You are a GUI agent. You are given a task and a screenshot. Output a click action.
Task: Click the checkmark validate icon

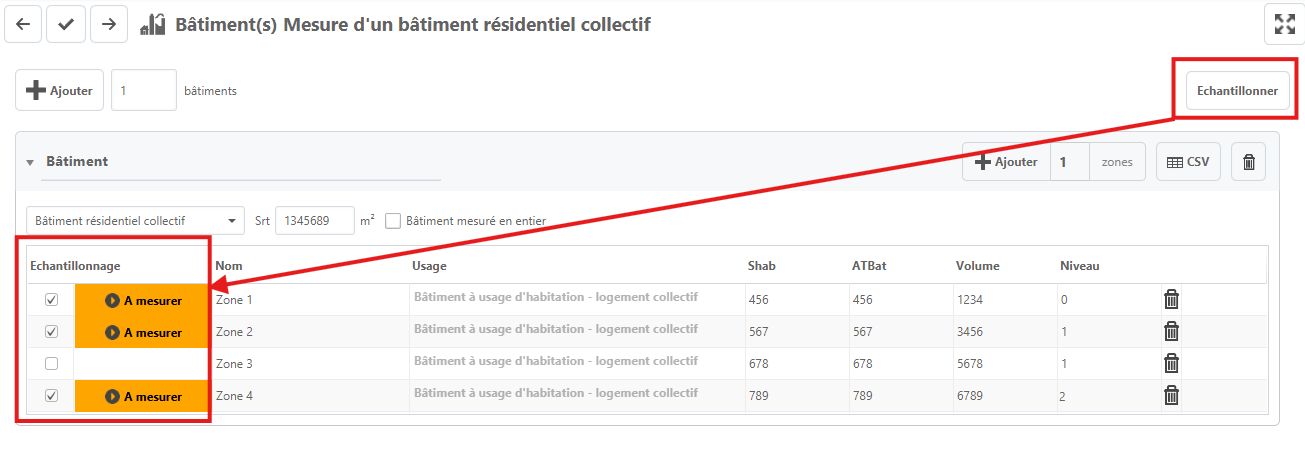click(x=66, y=24)
